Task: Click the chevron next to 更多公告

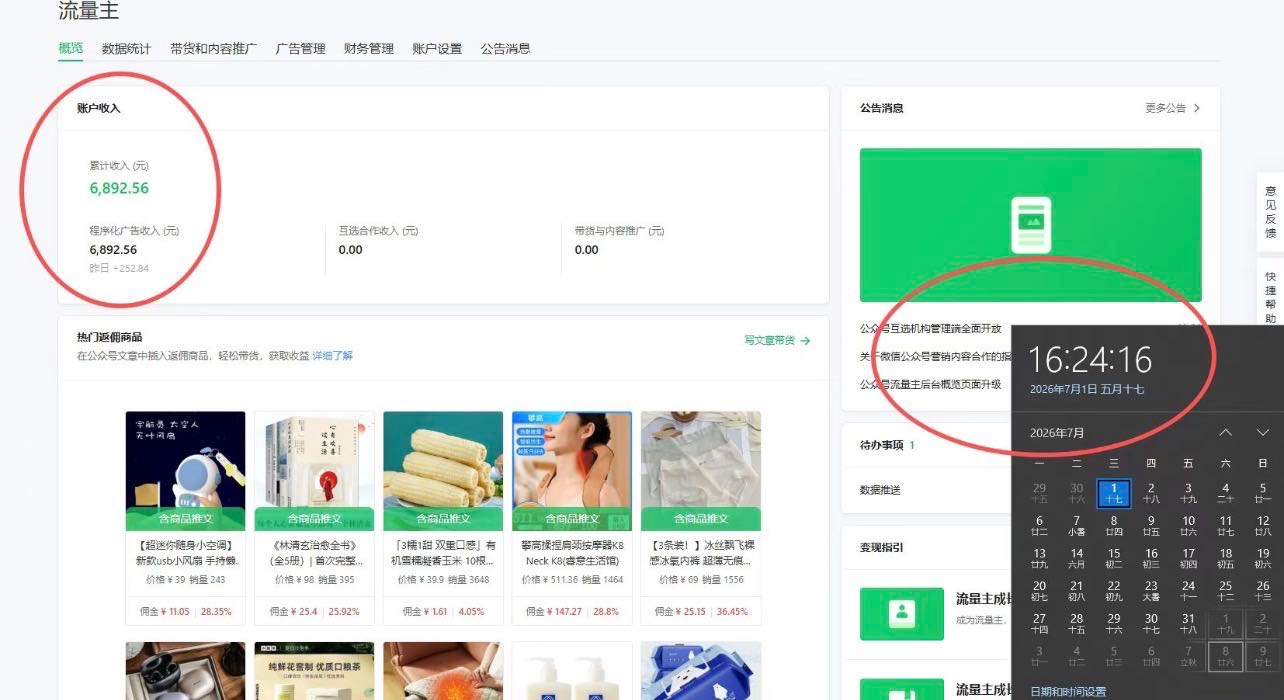Action: point(1197,108)
